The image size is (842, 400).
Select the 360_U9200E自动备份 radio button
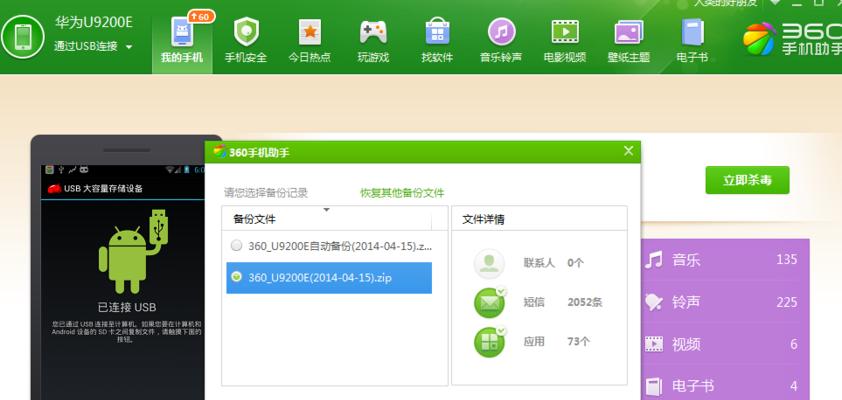236,246
